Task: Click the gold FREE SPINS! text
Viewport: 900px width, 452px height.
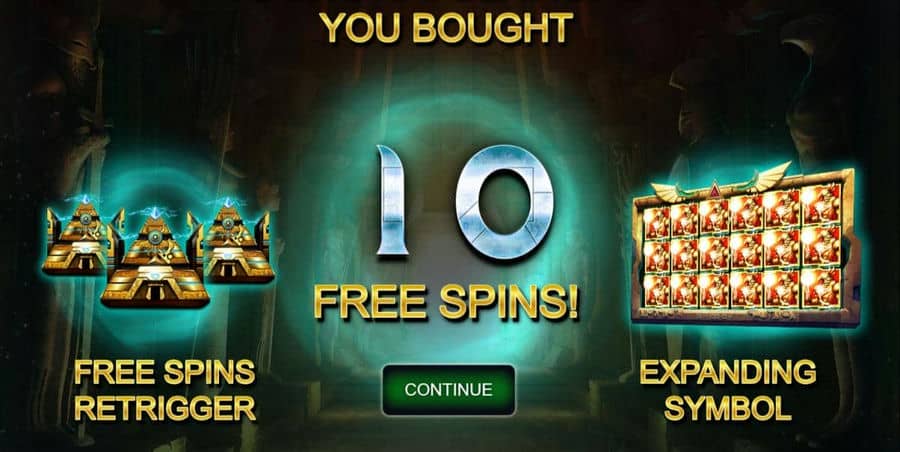Action: point(446,302)
